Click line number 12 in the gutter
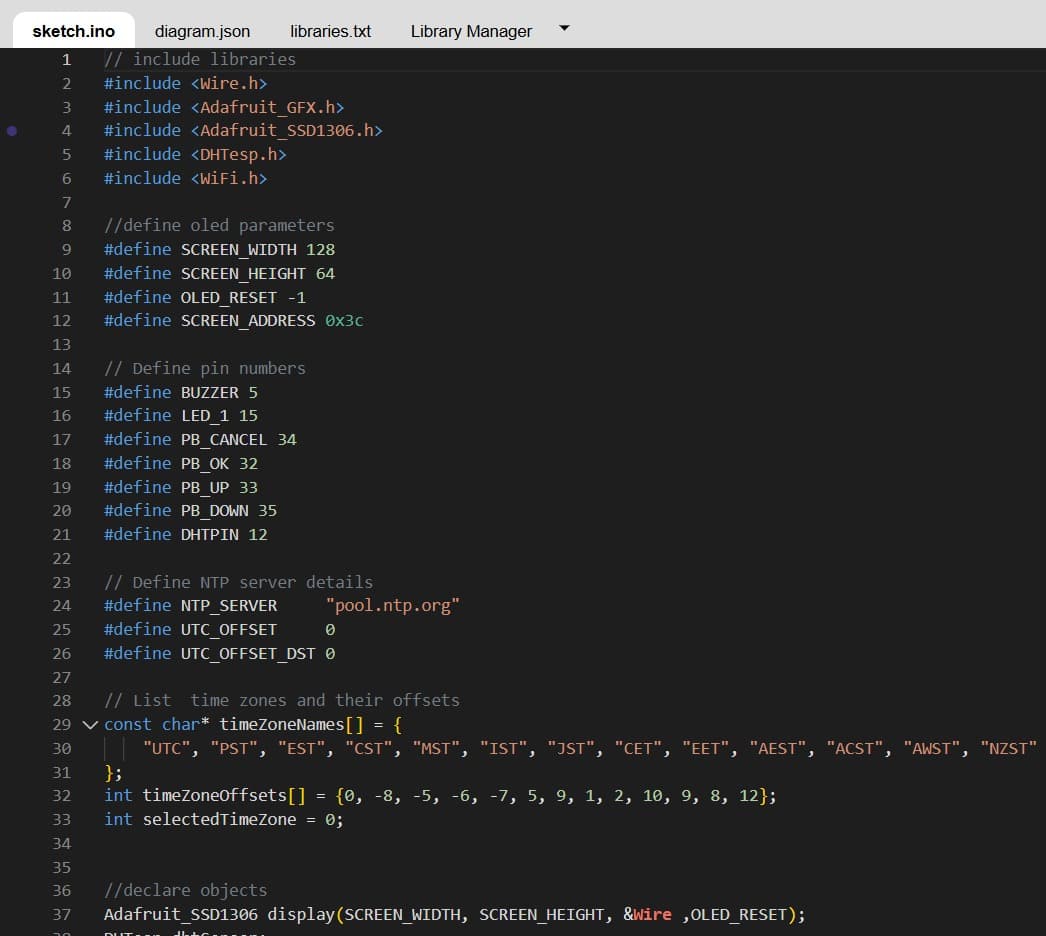1046x936 pixels. [61, 321]
